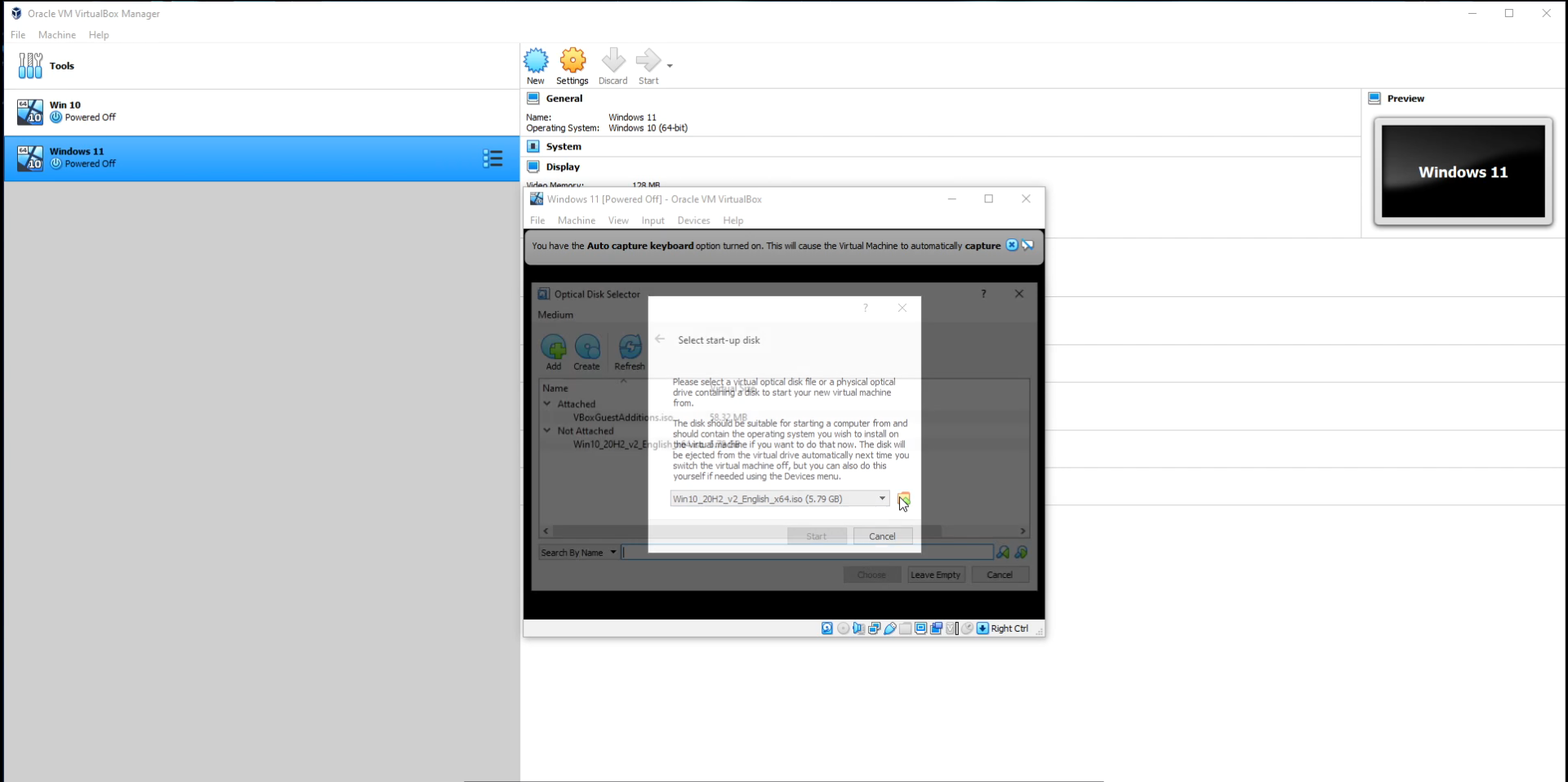The width and height of the screenshot is (1568, 782).
Task: Select the Win 10 virtual machine
Action: pos(261,112)
